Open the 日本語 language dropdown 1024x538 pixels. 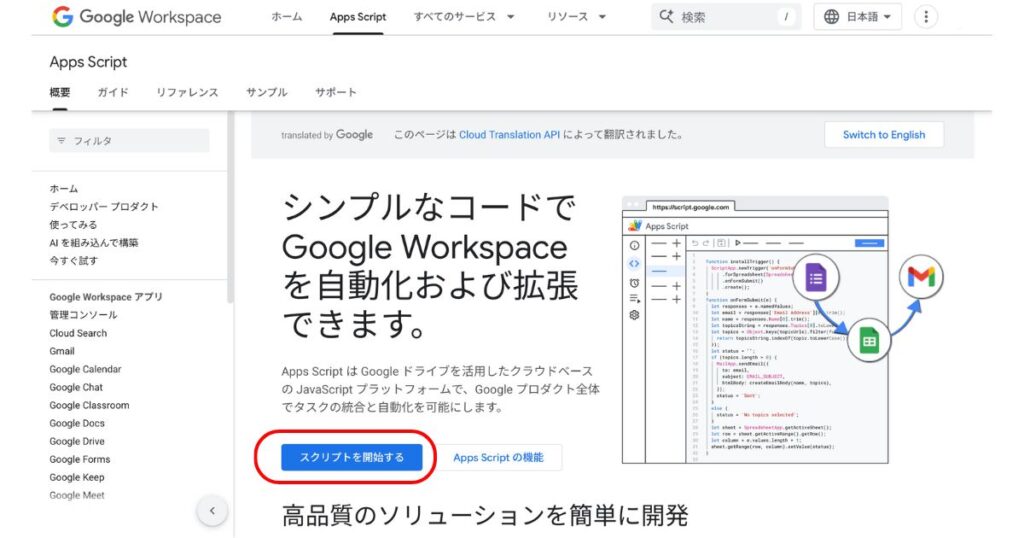click(x=857, y=17)
